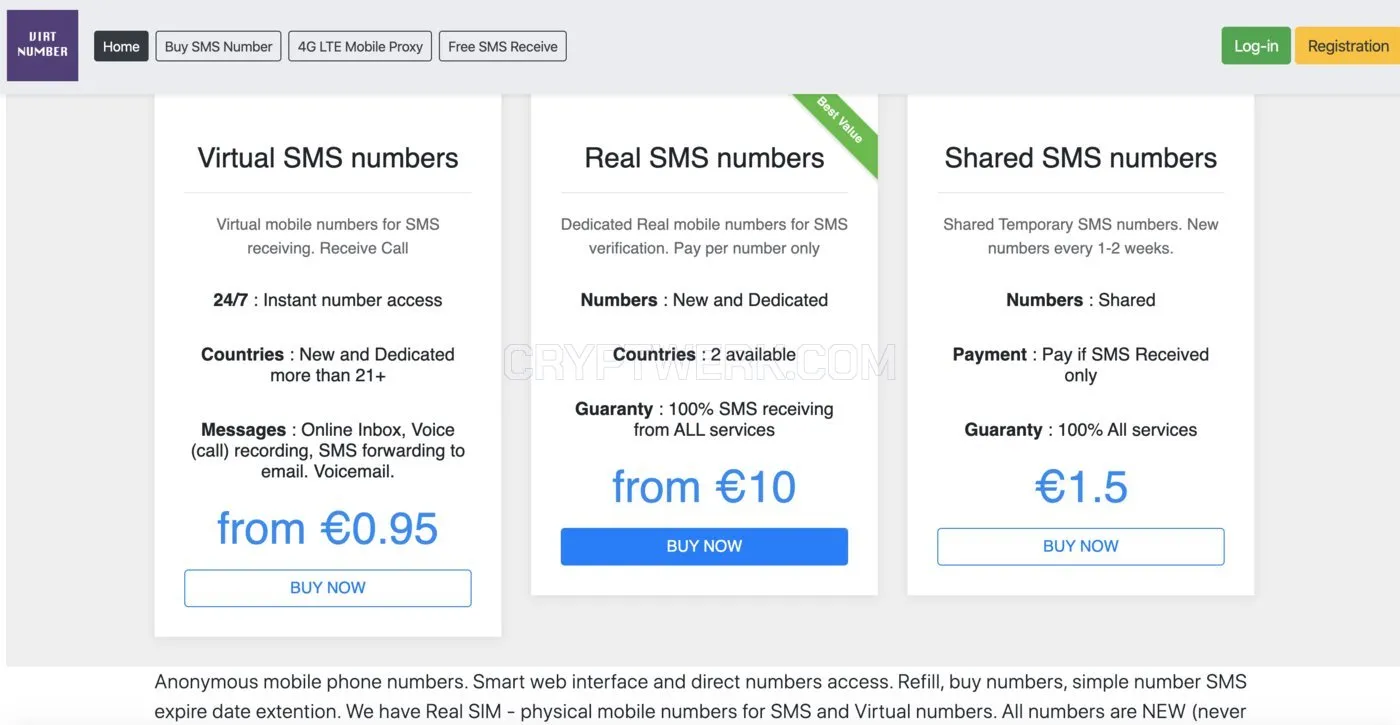Click the blue Buy Now for Real SMS numbers

704,546
